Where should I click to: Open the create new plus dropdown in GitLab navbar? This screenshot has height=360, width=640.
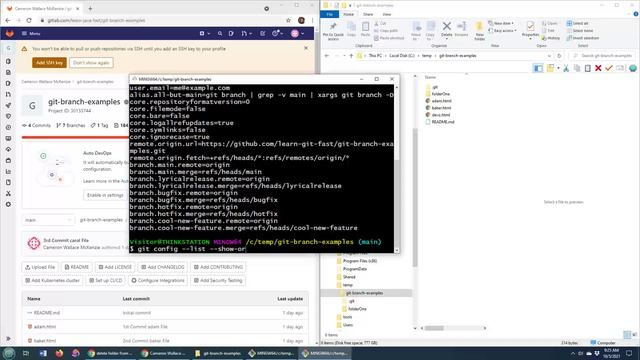[204, 33]
